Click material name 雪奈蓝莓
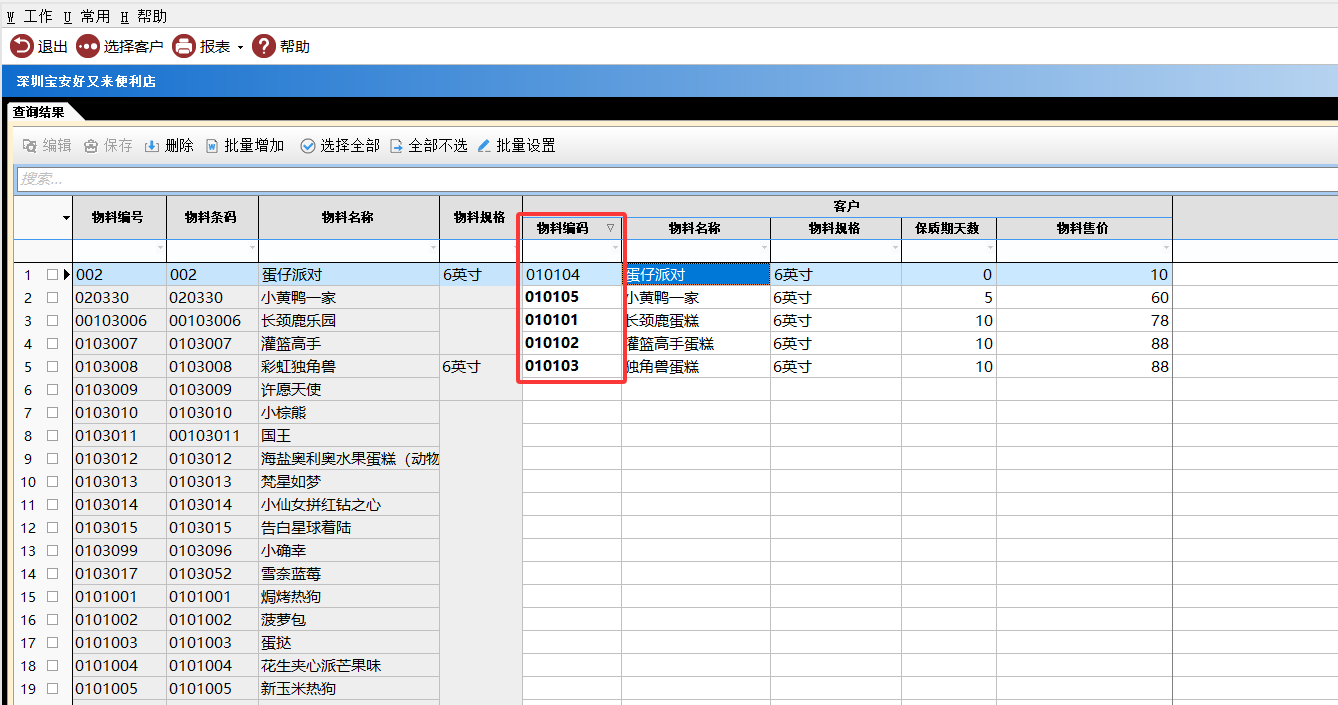Image resolution: width=1338 pixels, height=705 pixels. click(349, 574)
